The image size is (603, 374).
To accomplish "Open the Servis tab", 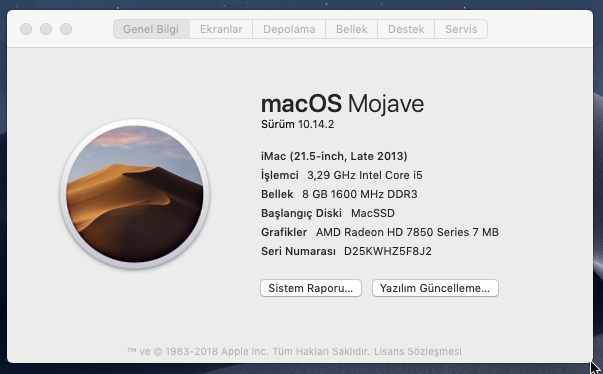I will (461, 29).
